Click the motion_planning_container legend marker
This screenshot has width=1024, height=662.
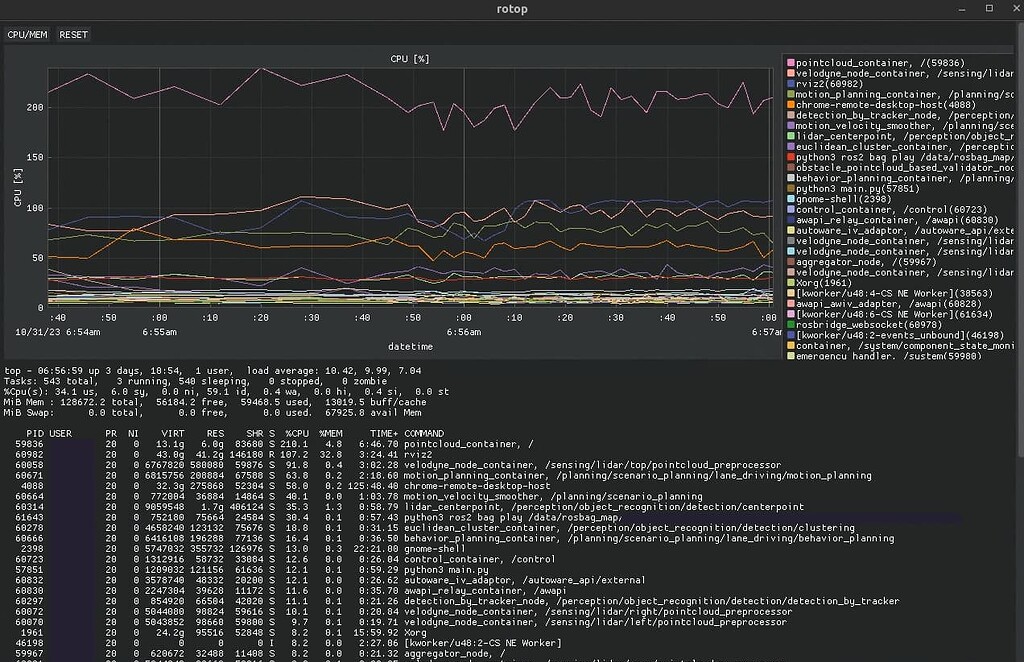[789, 92]
